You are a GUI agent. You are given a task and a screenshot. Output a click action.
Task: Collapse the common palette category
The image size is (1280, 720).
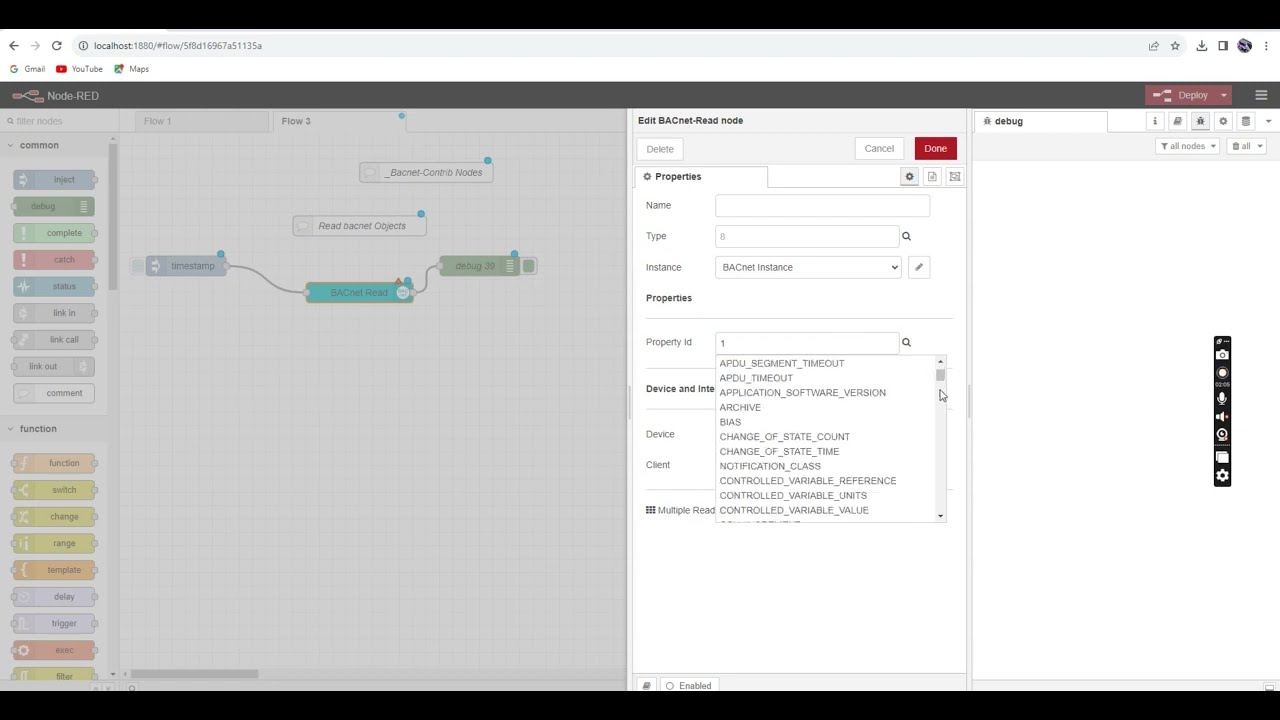(39, 145)
